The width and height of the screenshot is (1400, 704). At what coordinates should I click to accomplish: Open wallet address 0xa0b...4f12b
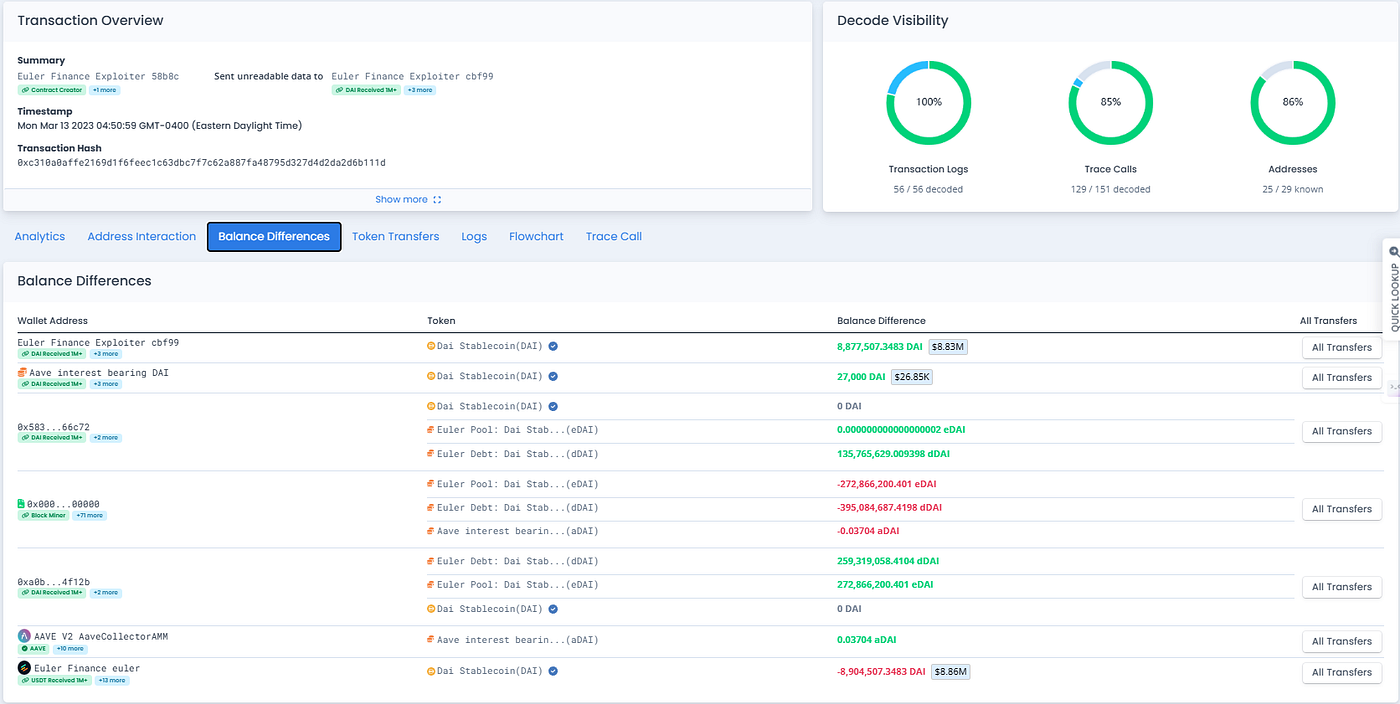[53, 582]
